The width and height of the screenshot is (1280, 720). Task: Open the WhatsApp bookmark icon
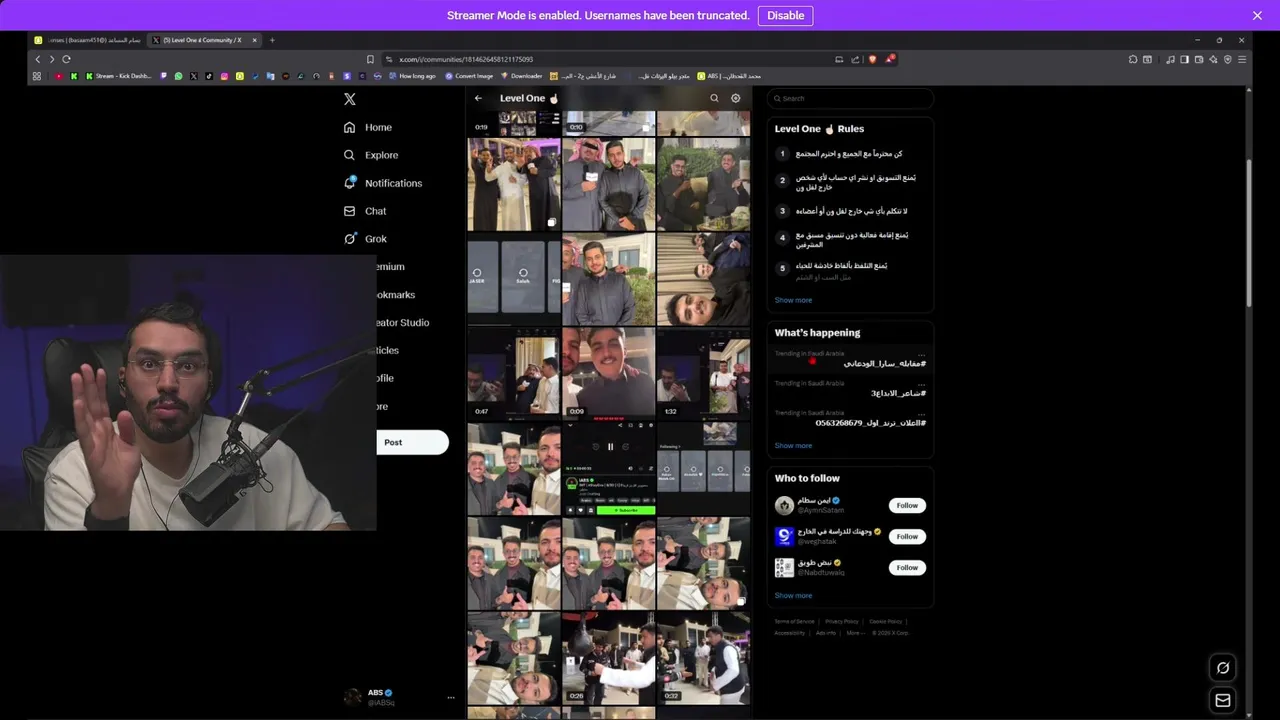click(x=178, y=76)
